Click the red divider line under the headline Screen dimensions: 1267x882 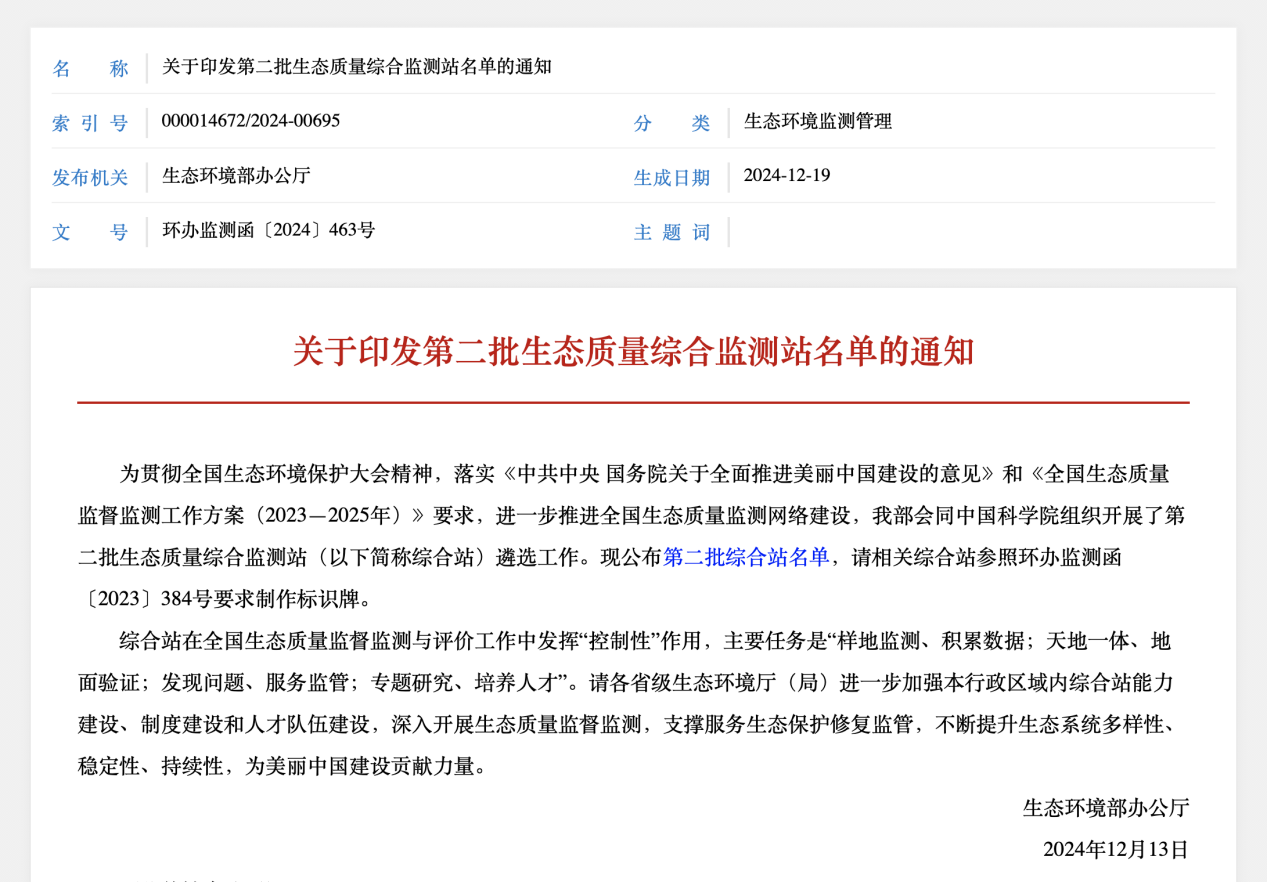point(633,403)
